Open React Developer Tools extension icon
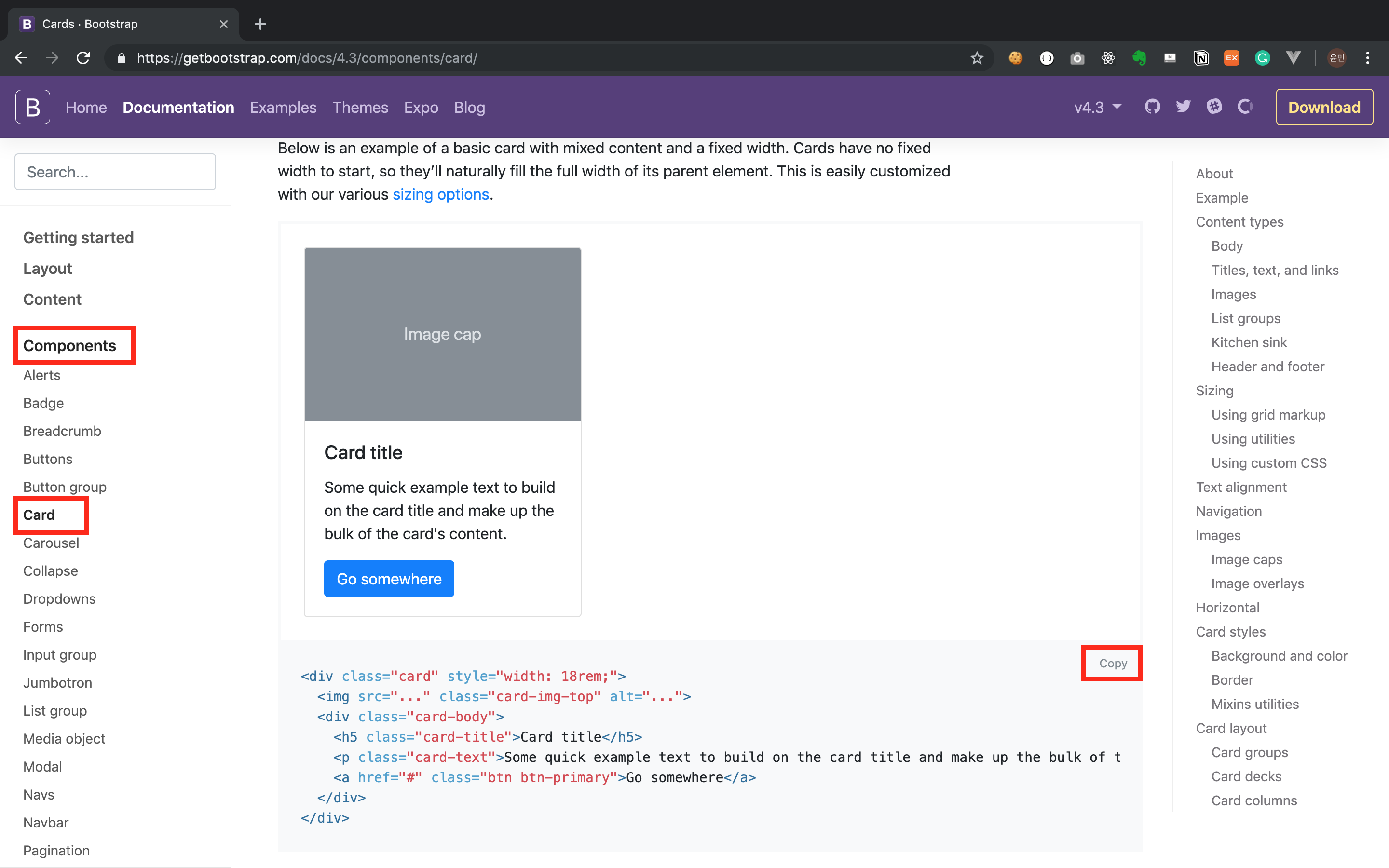Screen dimensions: 1389x868 (x=1108, y=58)
